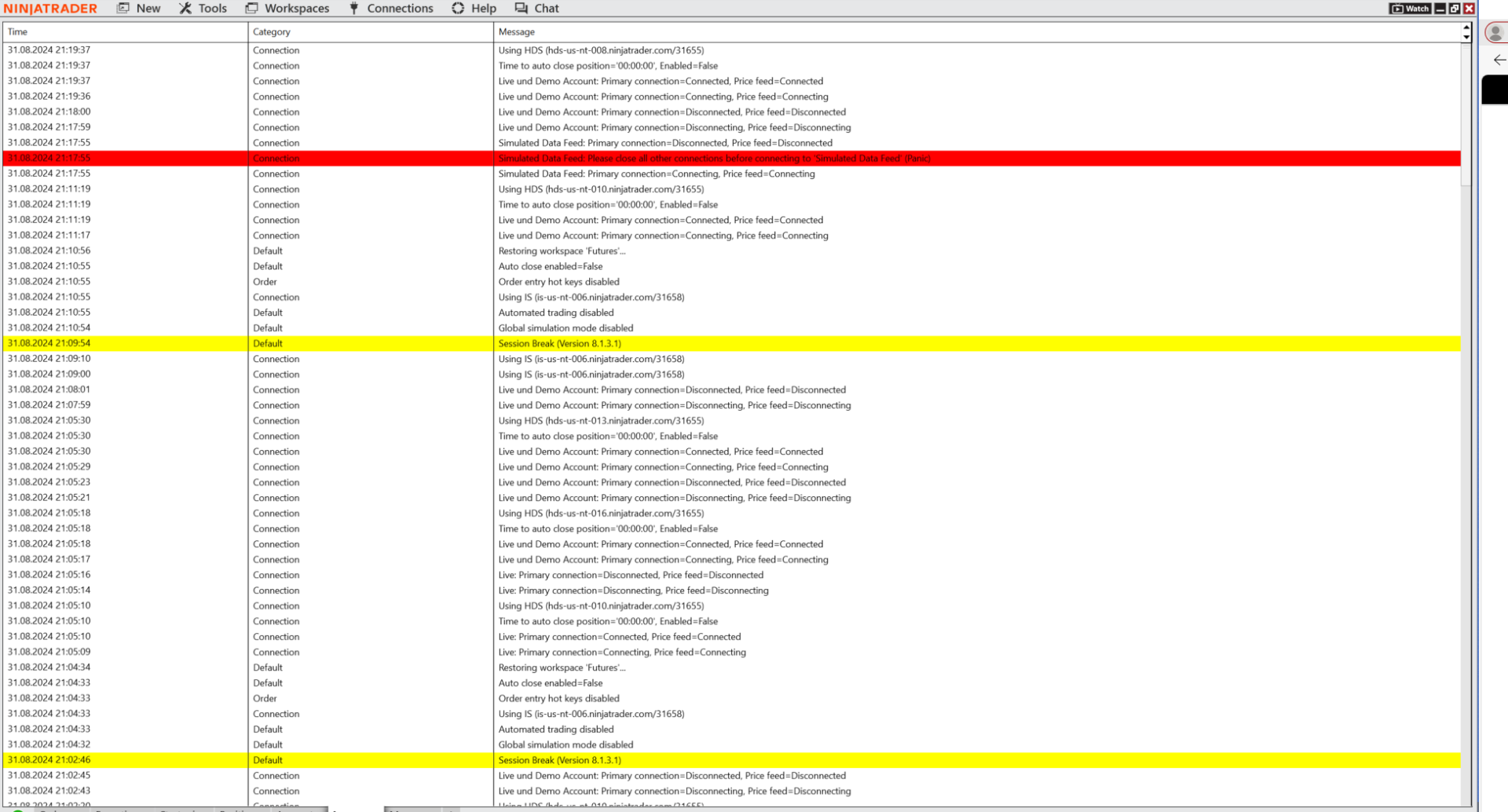
Task: Click the Watch video button
Action: (1411, 9)
